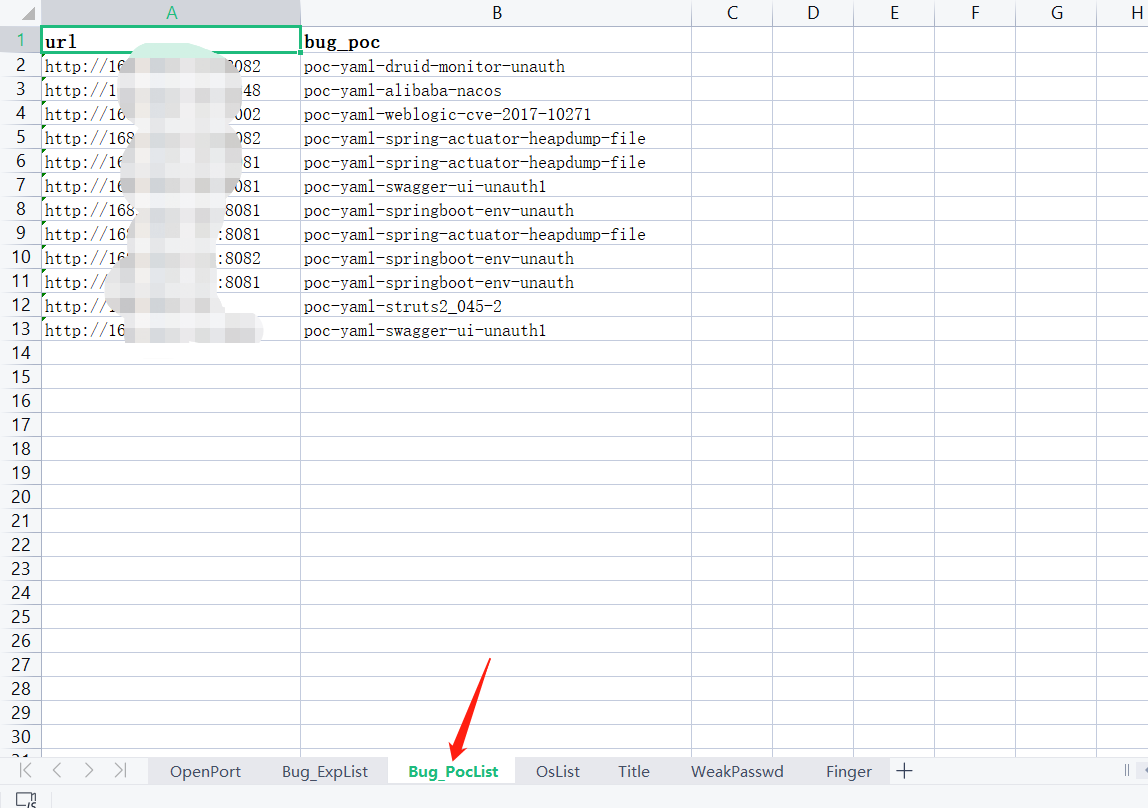Add a new sheet with plus icon

coord(904,771)
